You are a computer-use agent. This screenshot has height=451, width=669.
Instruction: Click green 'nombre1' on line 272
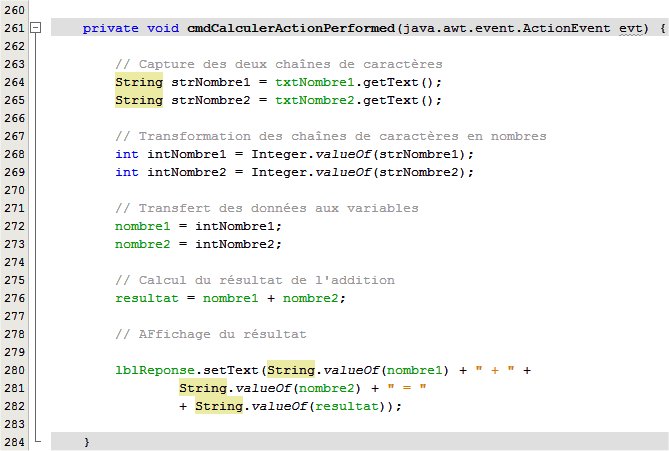click(143, 226)
